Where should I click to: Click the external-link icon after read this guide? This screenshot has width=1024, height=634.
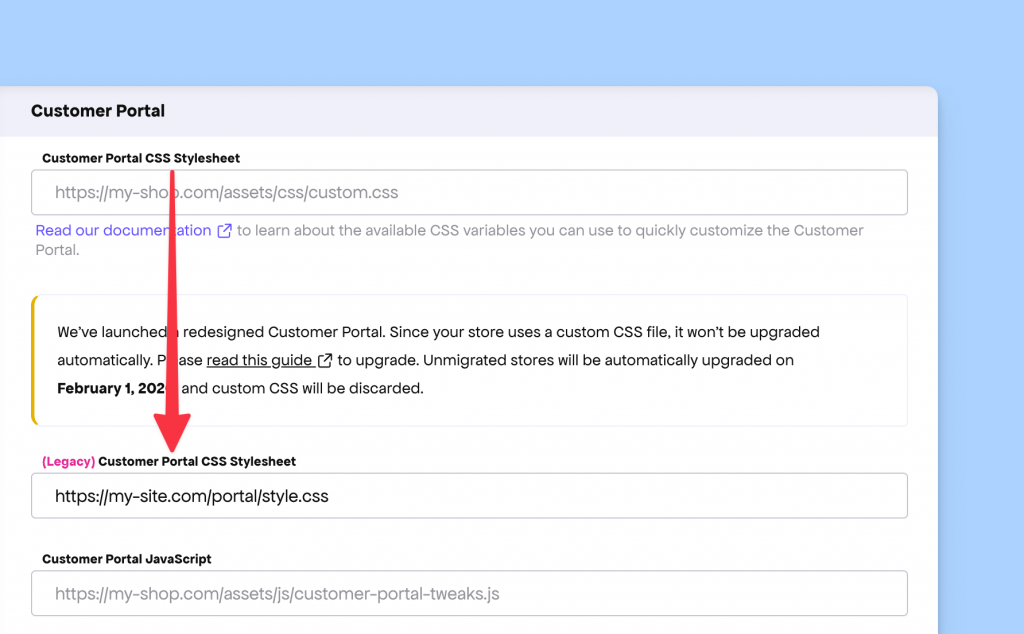click(x=325, y=360)
